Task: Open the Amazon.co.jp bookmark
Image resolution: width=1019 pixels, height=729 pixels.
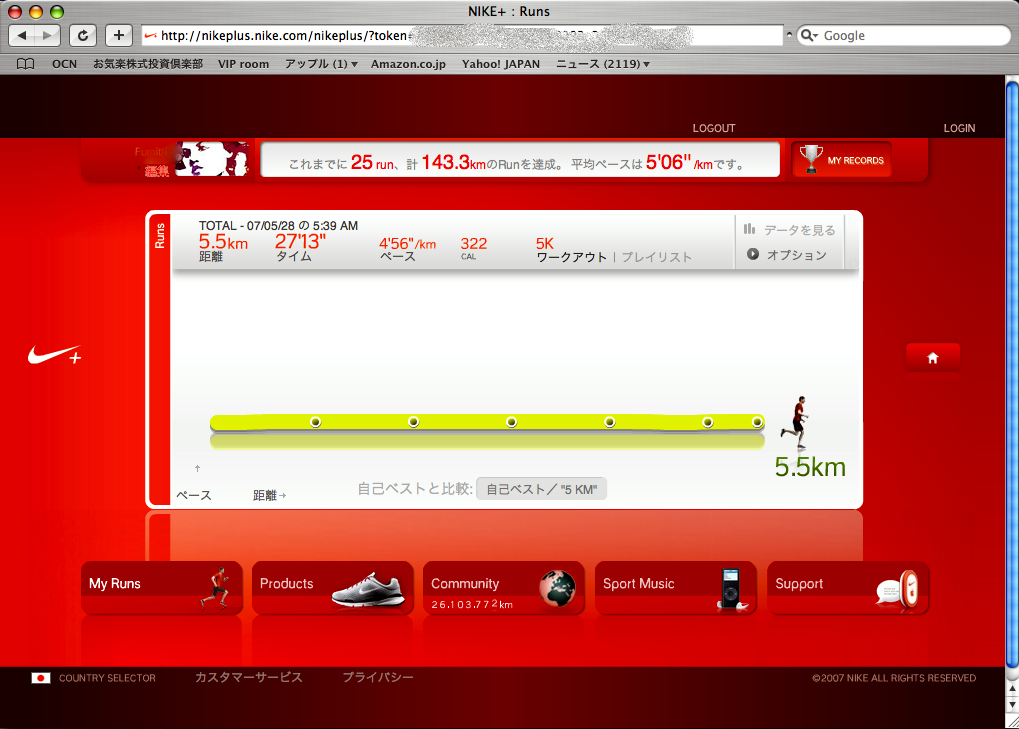Action: coord(408,64)
